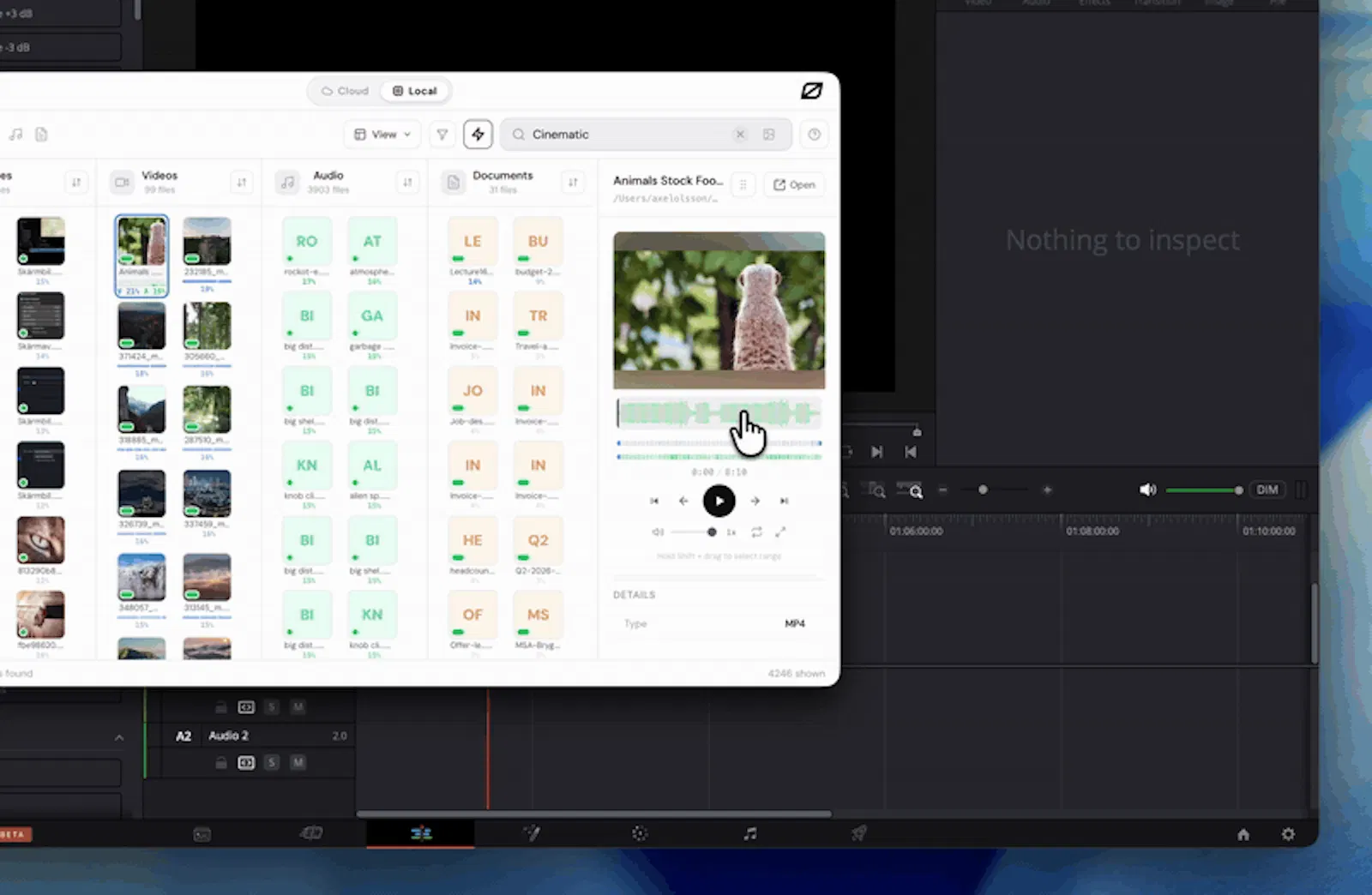The width and height of the screenshot is (1372, 895).
Task: Select the GA garbage audio file
Action: point(372,316)
